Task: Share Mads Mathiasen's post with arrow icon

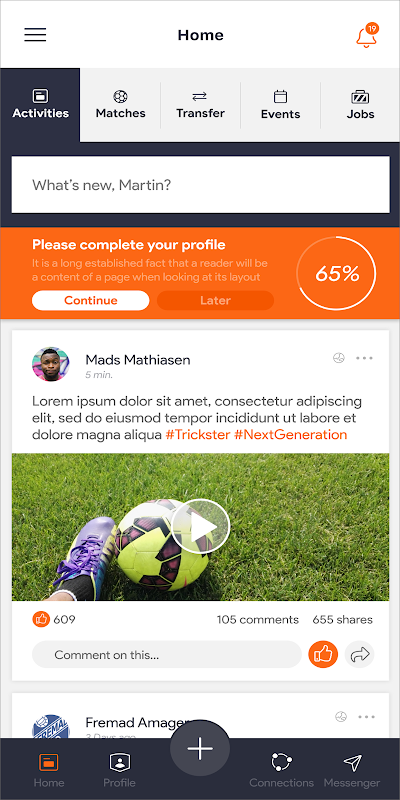Action: coord(360,654)
